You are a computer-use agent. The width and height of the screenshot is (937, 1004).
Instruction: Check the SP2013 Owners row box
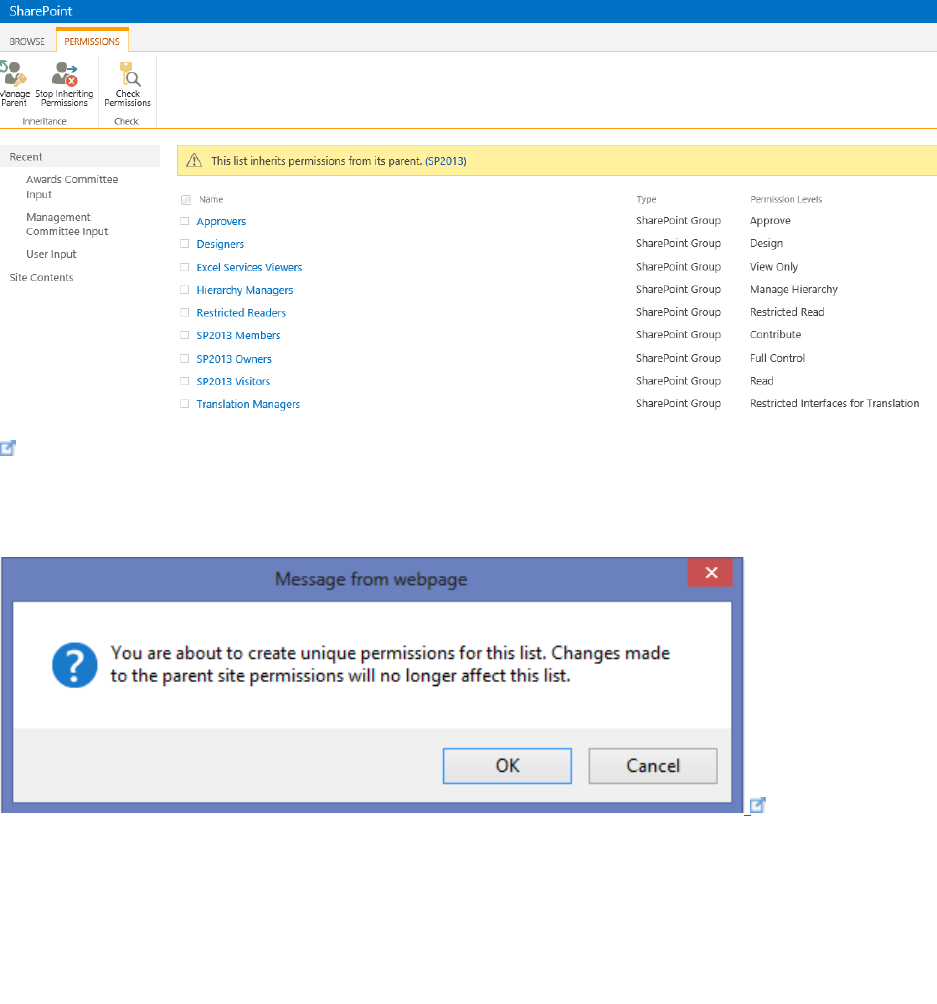(184, 359)
